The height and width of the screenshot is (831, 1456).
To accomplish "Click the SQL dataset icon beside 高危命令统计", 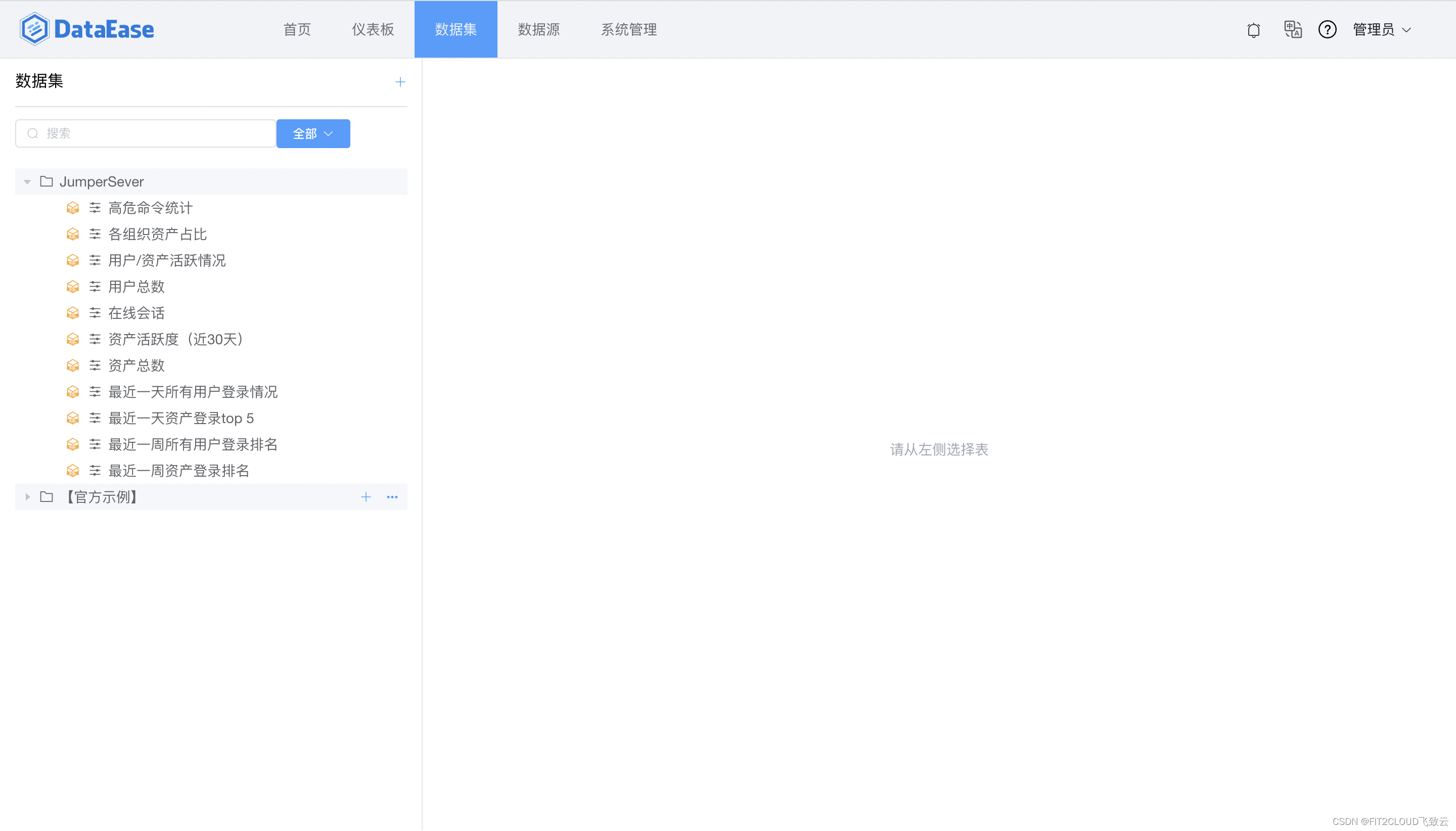I will coord(72,208).
